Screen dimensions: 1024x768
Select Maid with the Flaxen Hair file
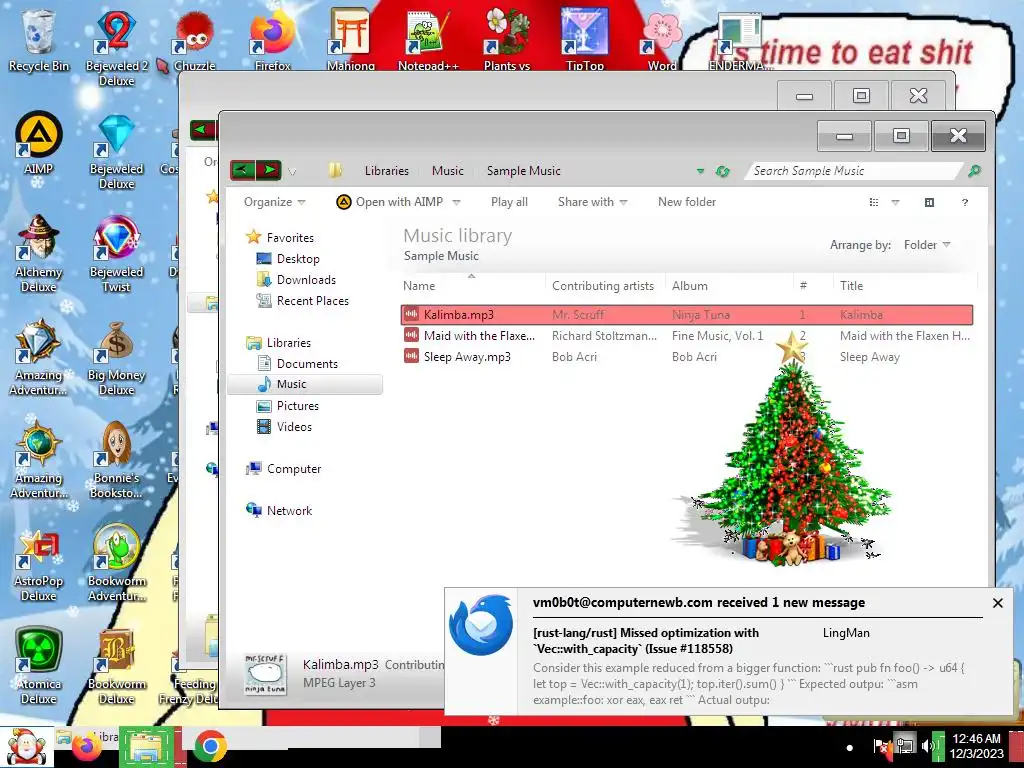point(686,336)
